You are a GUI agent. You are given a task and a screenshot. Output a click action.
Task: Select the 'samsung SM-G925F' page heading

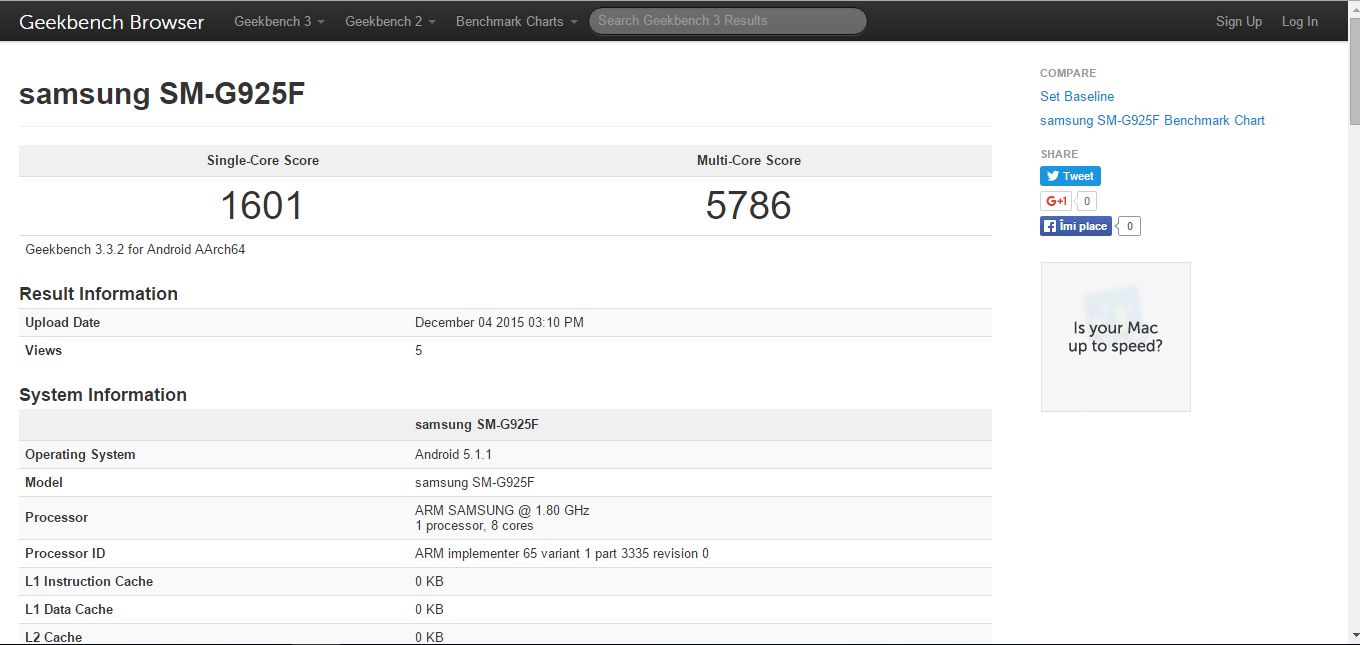[162, 94]
